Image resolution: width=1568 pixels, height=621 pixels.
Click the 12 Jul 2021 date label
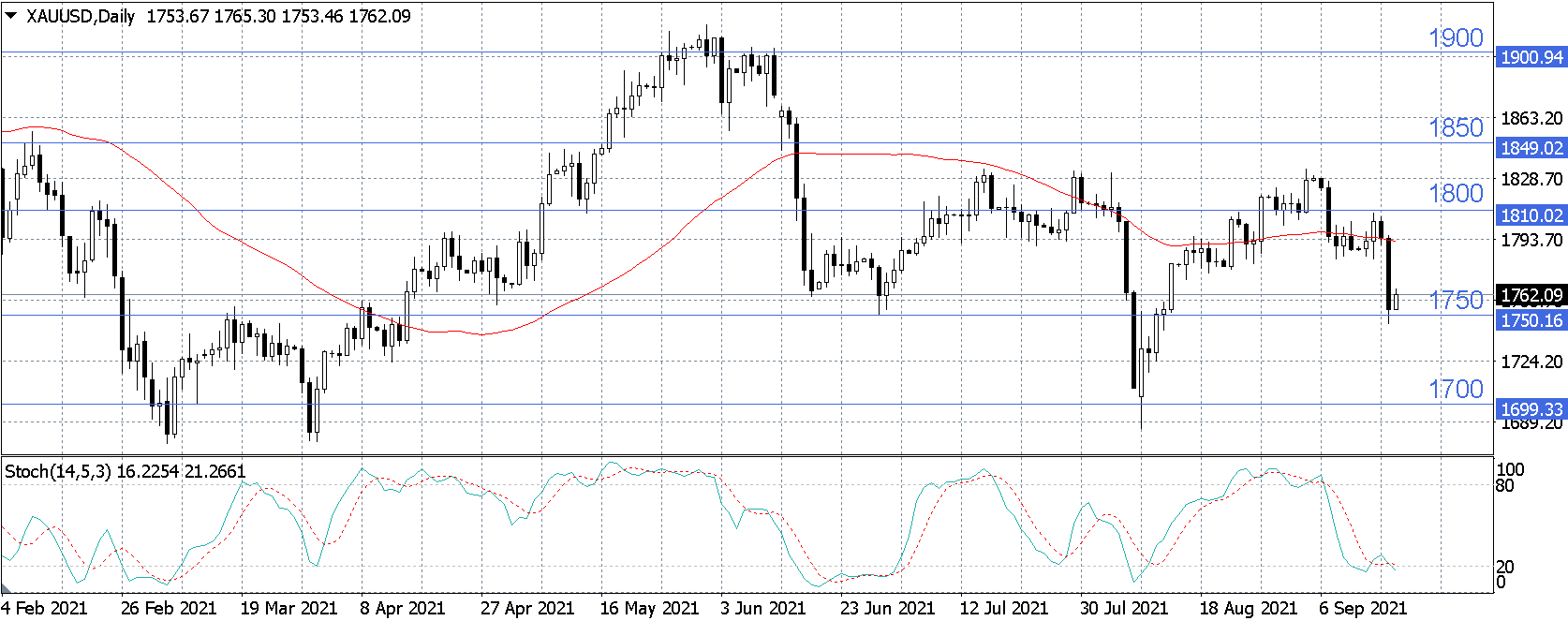pyautogui.click(x=1004, y=608)
